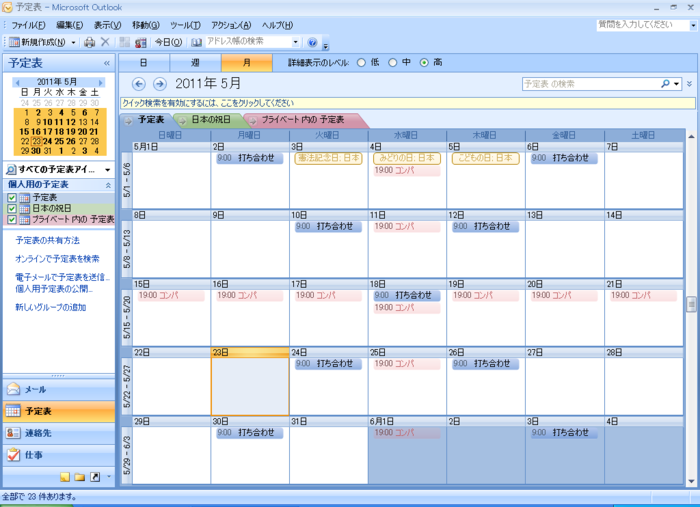Select the 日本の祝日 calendar tab

click(x=211, y=120)
